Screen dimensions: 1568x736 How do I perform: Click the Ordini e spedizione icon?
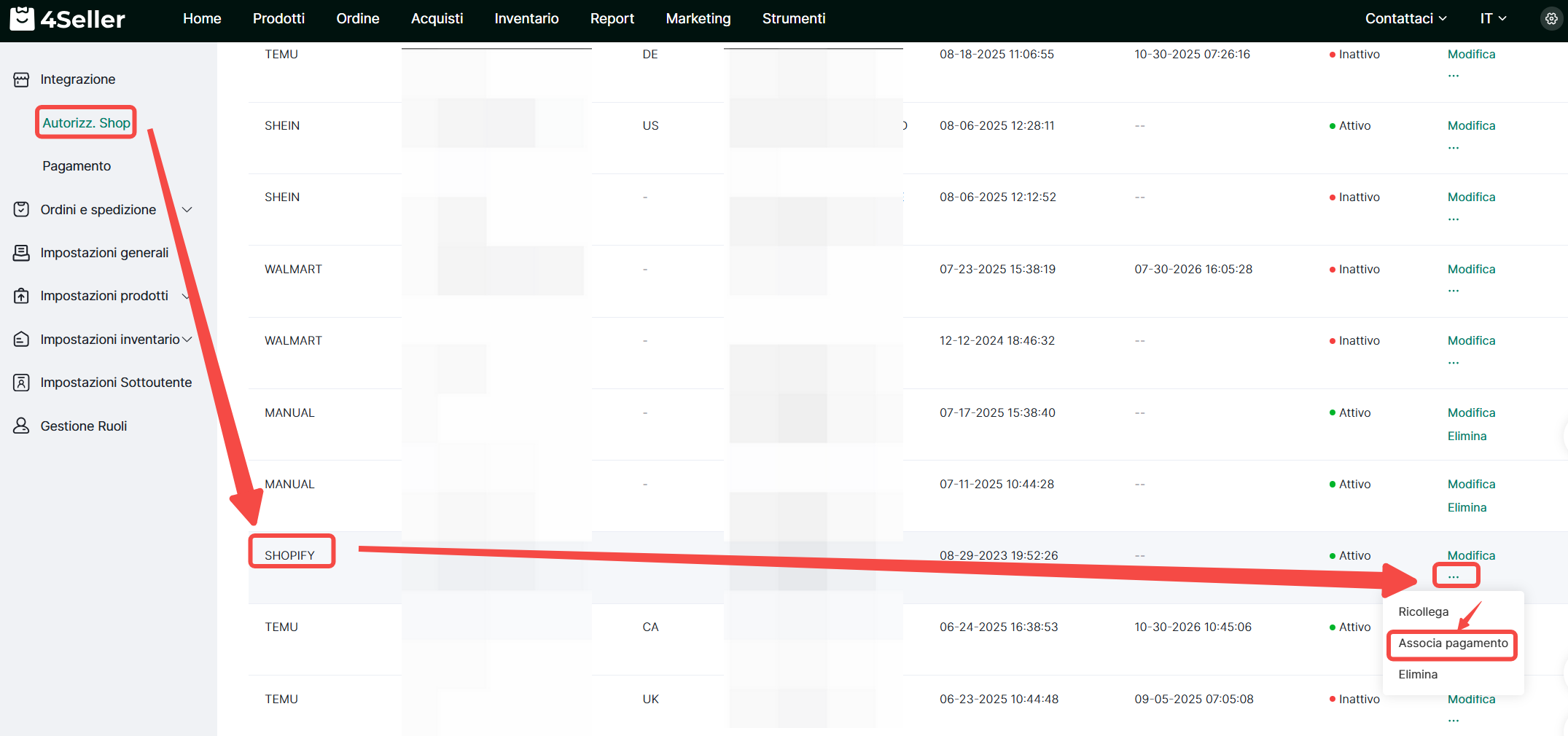coord(21,210)
